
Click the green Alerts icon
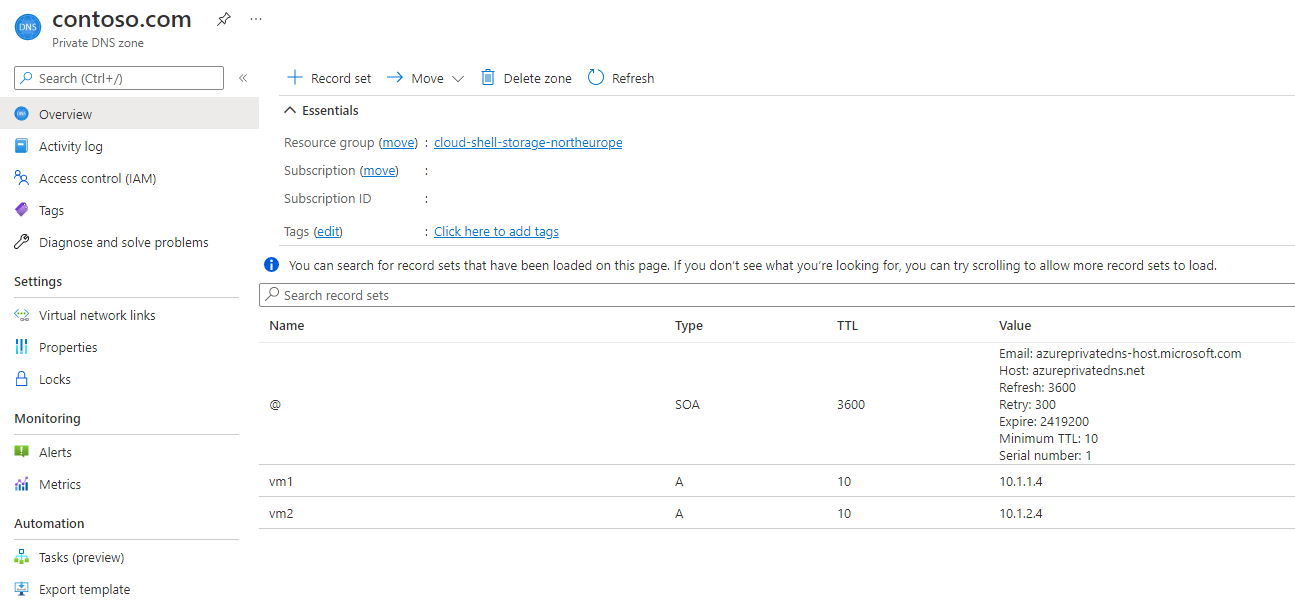21,452
